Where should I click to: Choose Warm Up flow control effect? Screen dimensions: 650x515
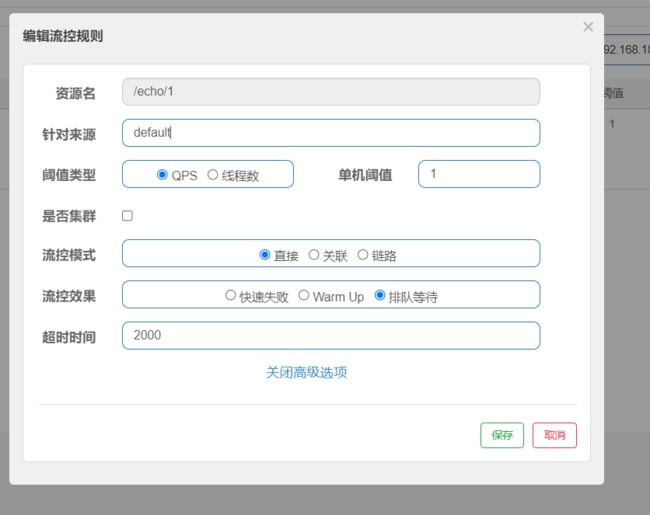[x=303, y=295]
